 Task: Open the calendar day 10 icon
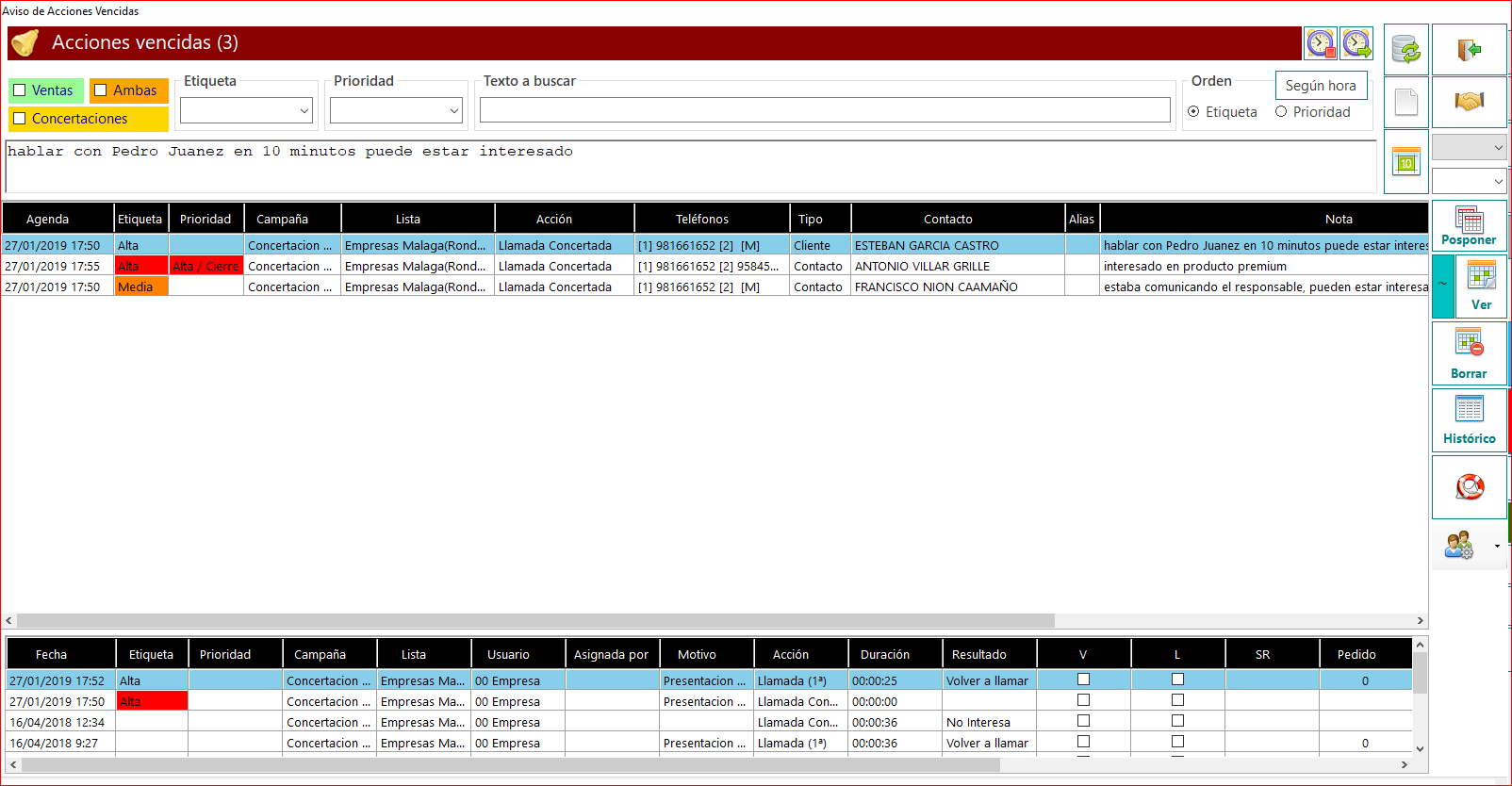pyautogui.click(x=1405, y=162)
